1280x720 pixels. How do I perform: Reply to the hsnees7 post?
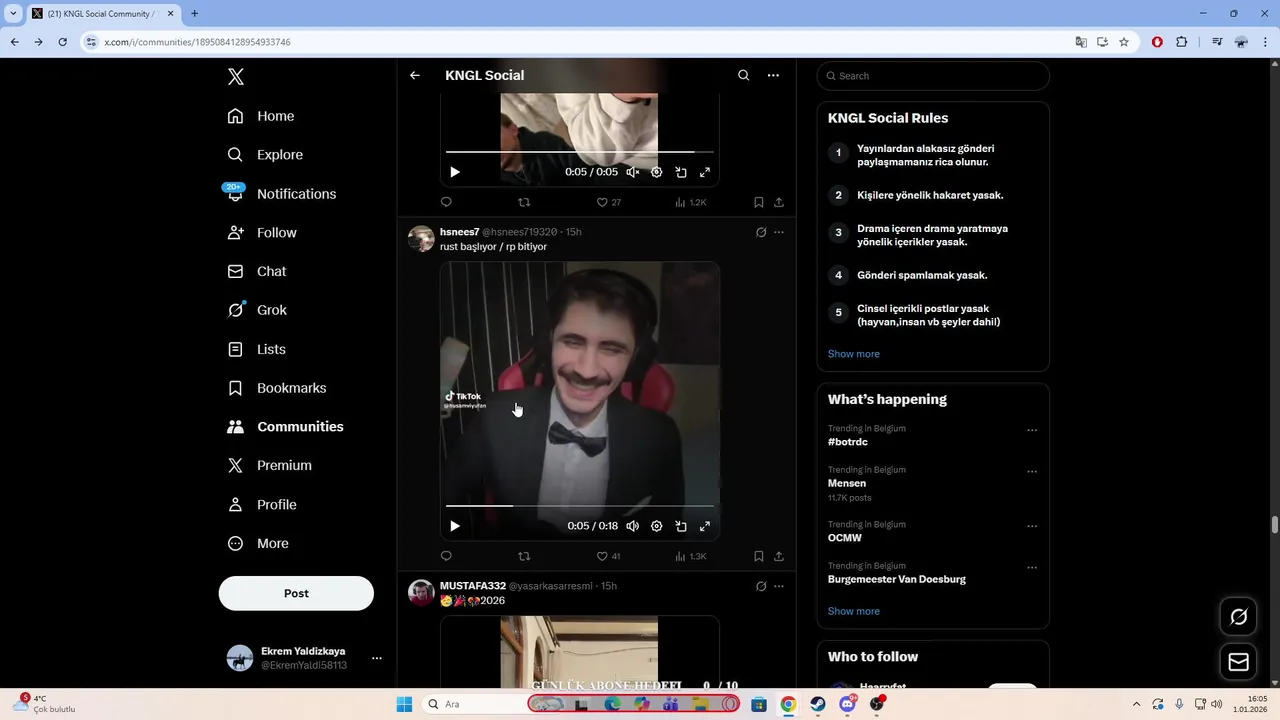point(446,556)
